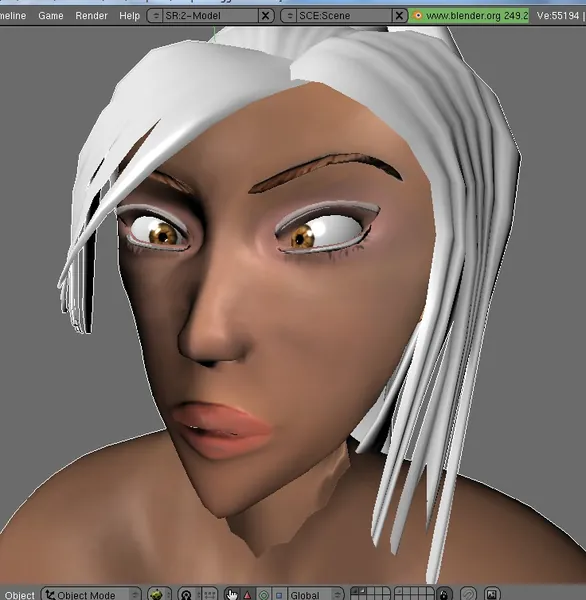
Task: Select the scale manipulator square icon
Action: point(279,595)
